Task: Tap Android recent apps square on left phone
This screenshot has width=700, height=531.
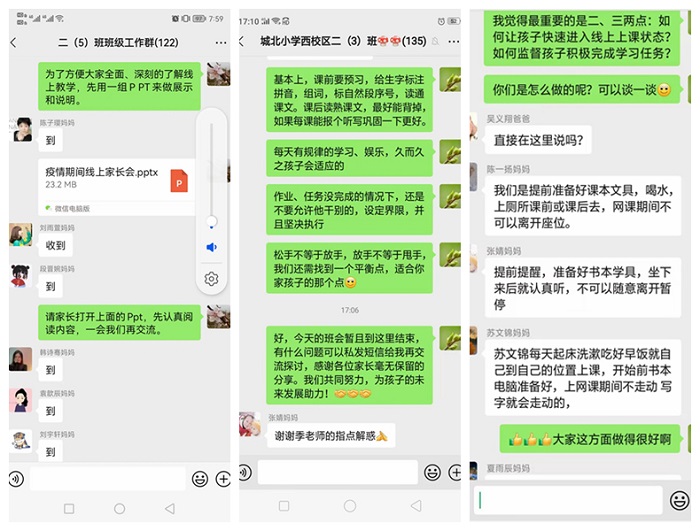Action: (69, 508)
